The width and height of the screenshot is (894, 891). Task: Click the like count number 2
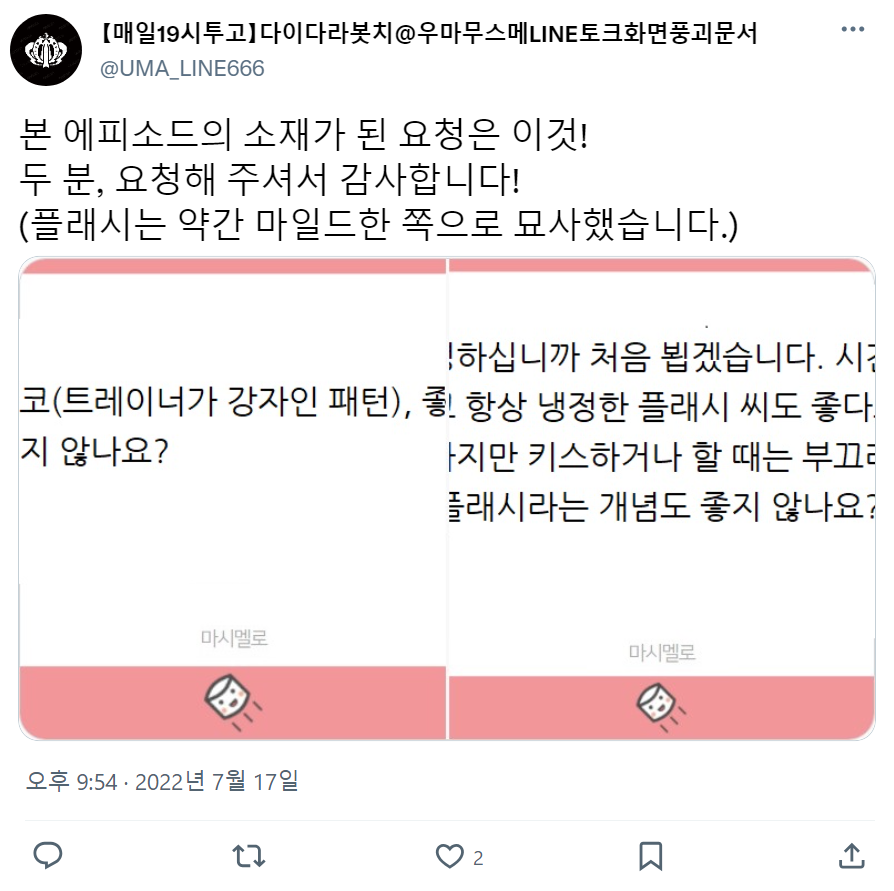[478, 857]
